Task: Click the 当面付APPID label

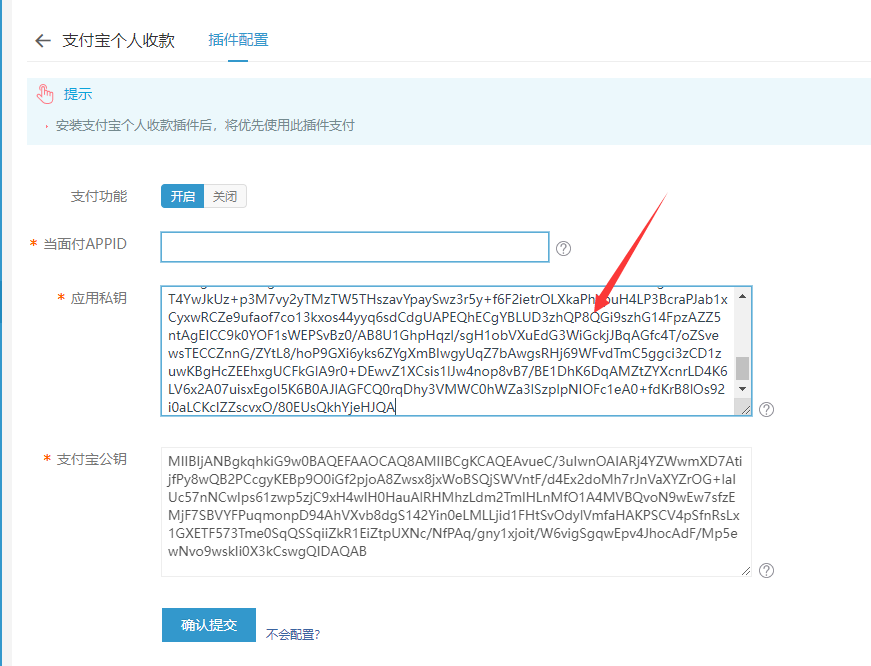Action: tap(85, 244)
